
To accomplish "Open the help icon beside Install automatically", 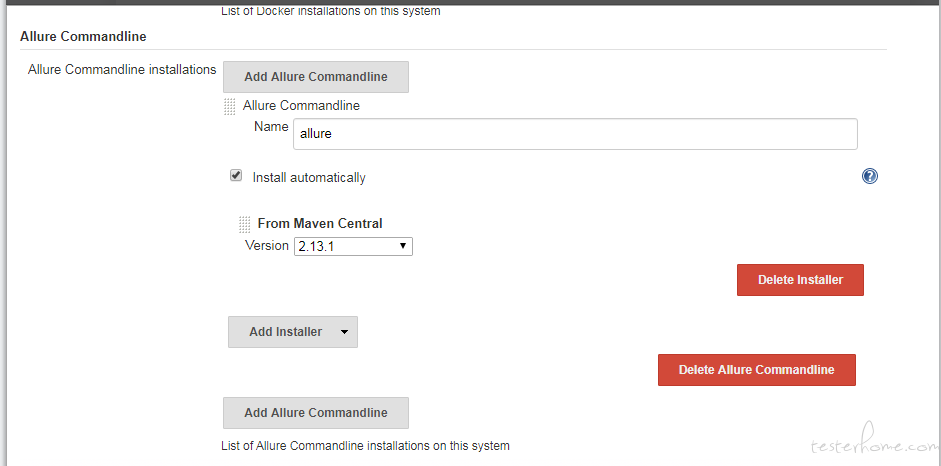I will (x=870, y=176).
